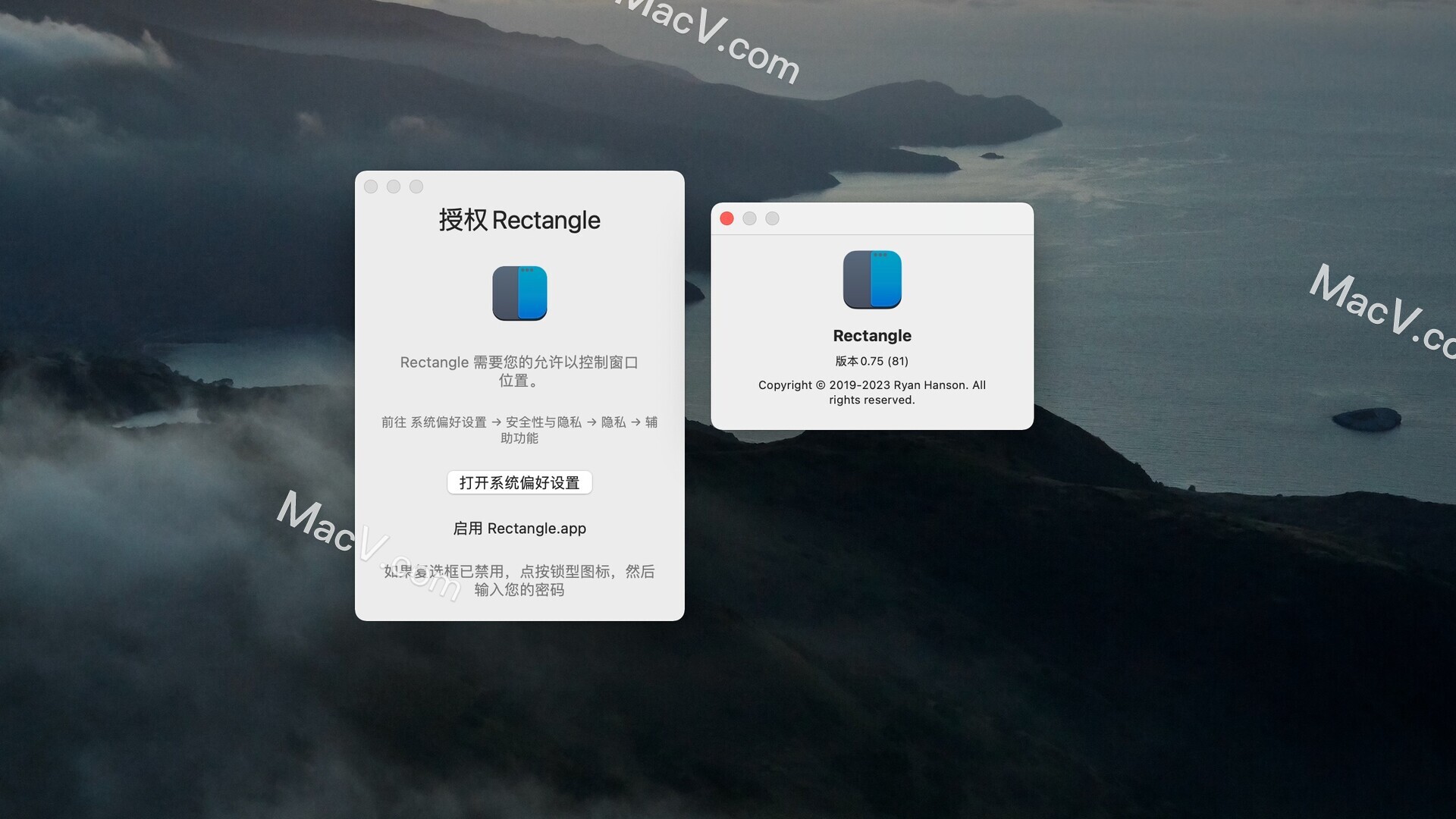Click the 版本 0.75 (81) version text
Image resolution: width=1456 pixels, height=819 pixels.
872,361
